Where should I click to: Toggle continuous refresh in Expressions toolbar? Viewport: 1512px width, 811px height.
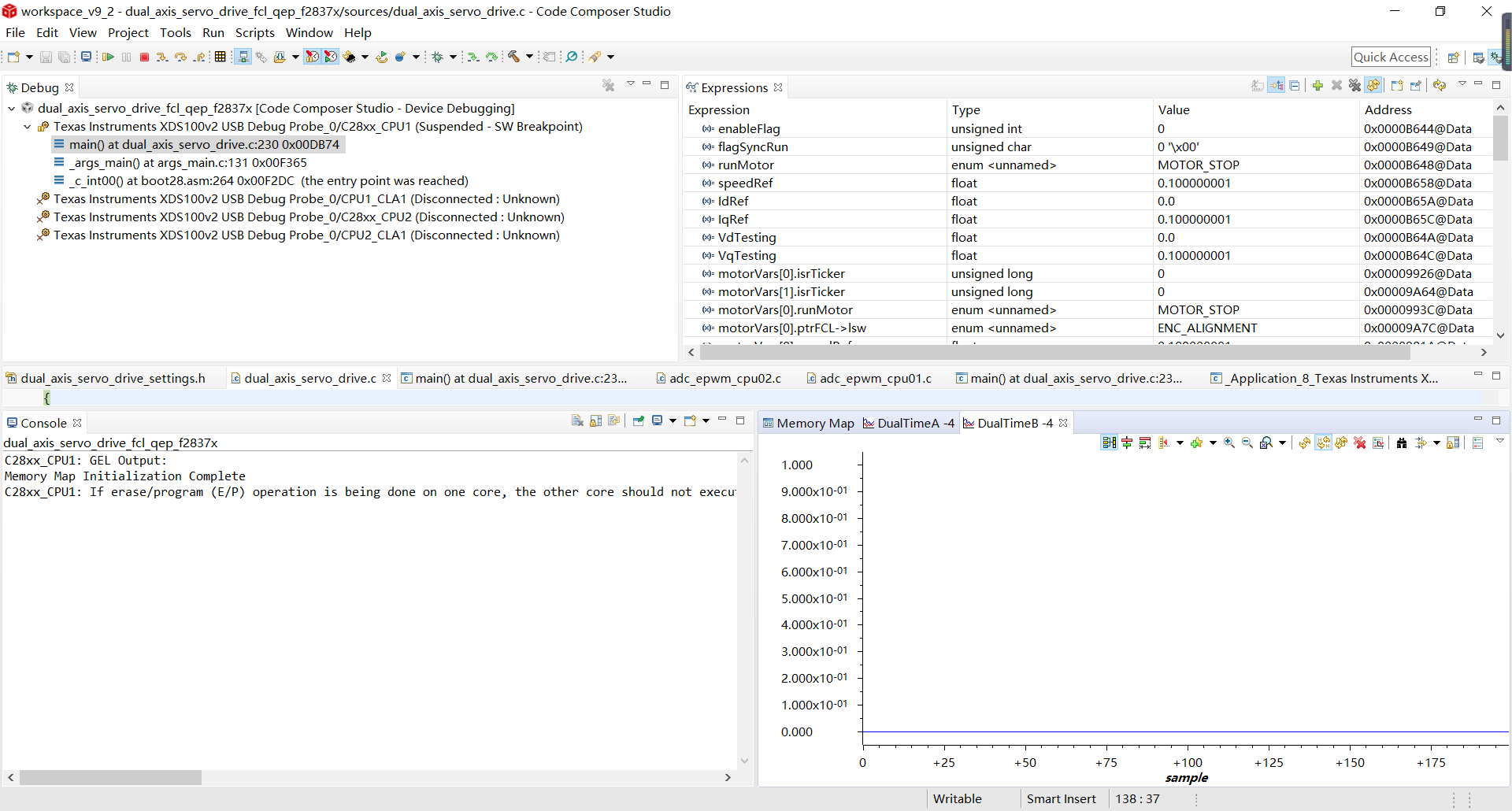tap(1373, 86)
